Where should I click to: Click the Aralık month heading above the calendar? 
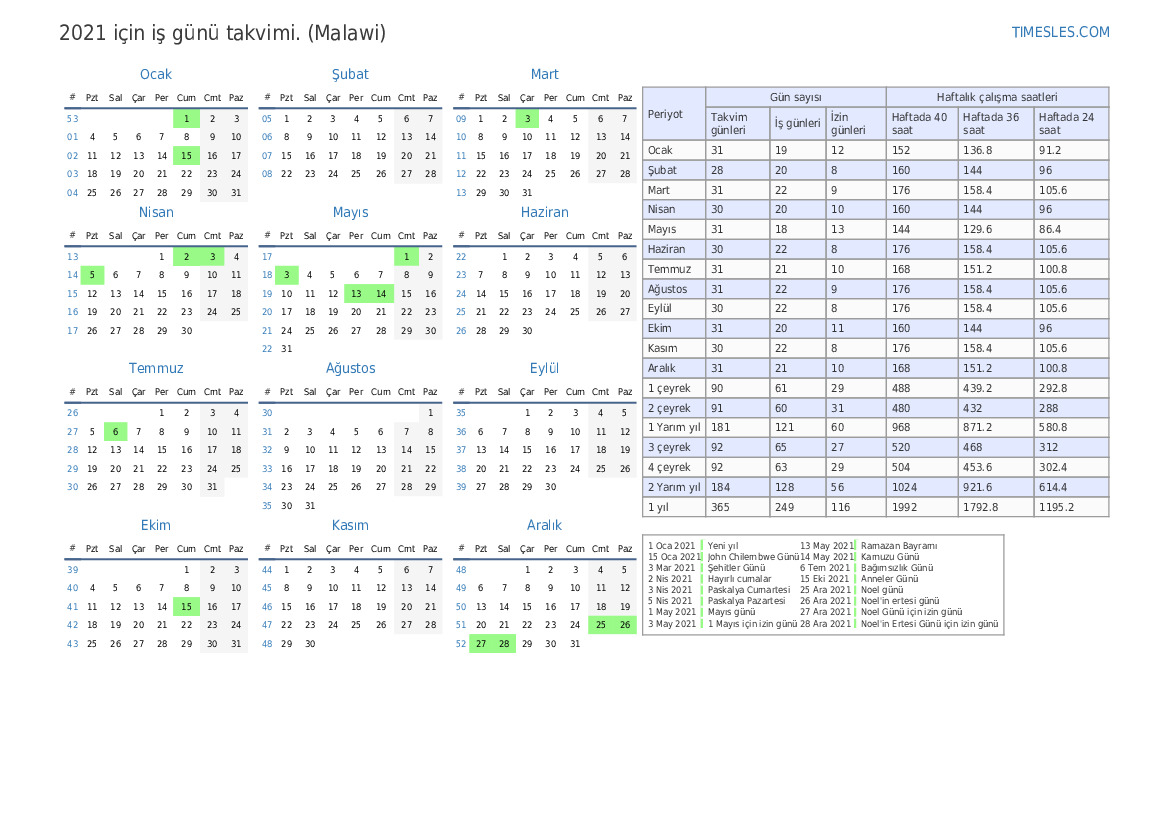pyautogui.click(x=544, y=525)
